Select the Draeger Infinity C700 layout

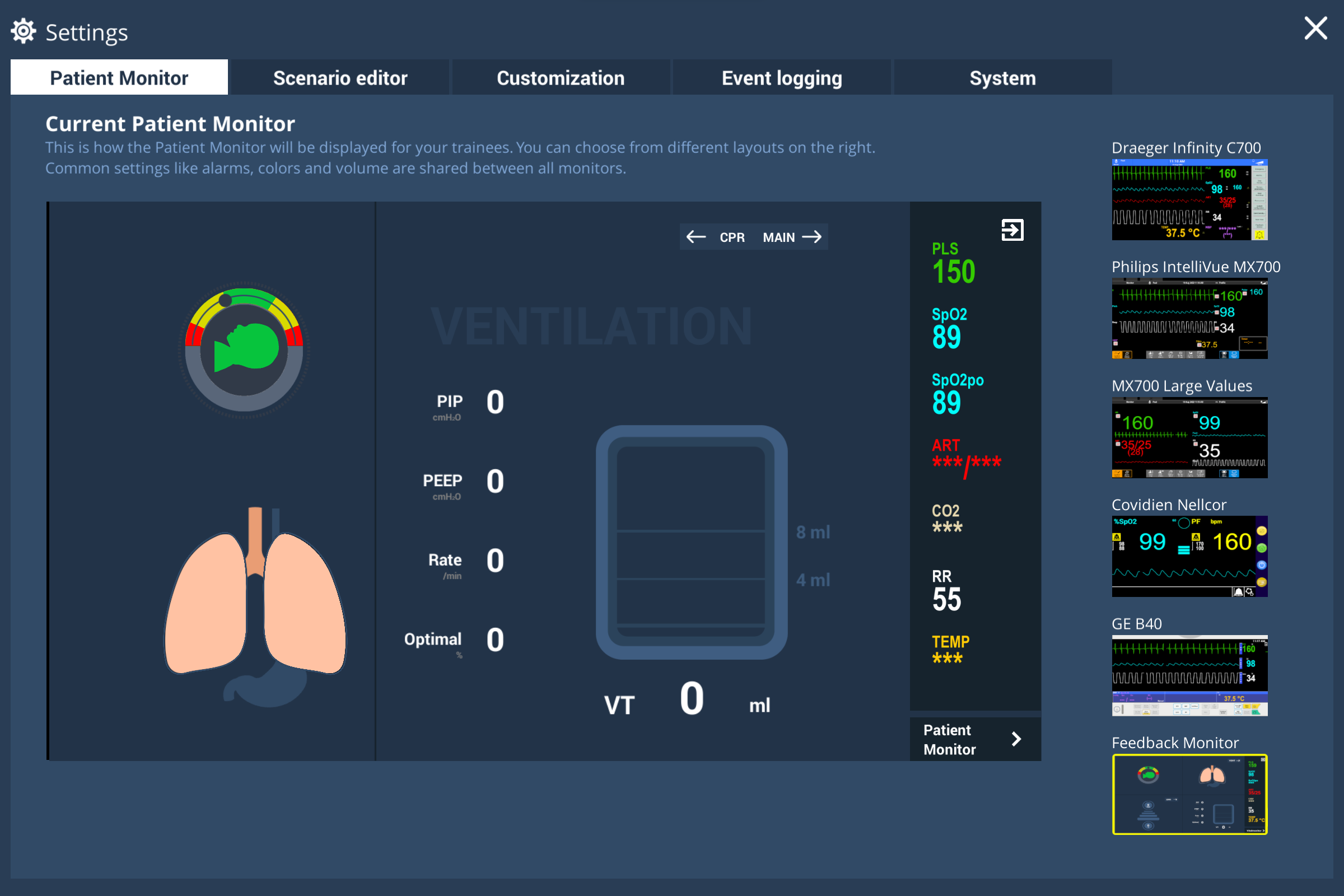click(x=1189, y=199)
